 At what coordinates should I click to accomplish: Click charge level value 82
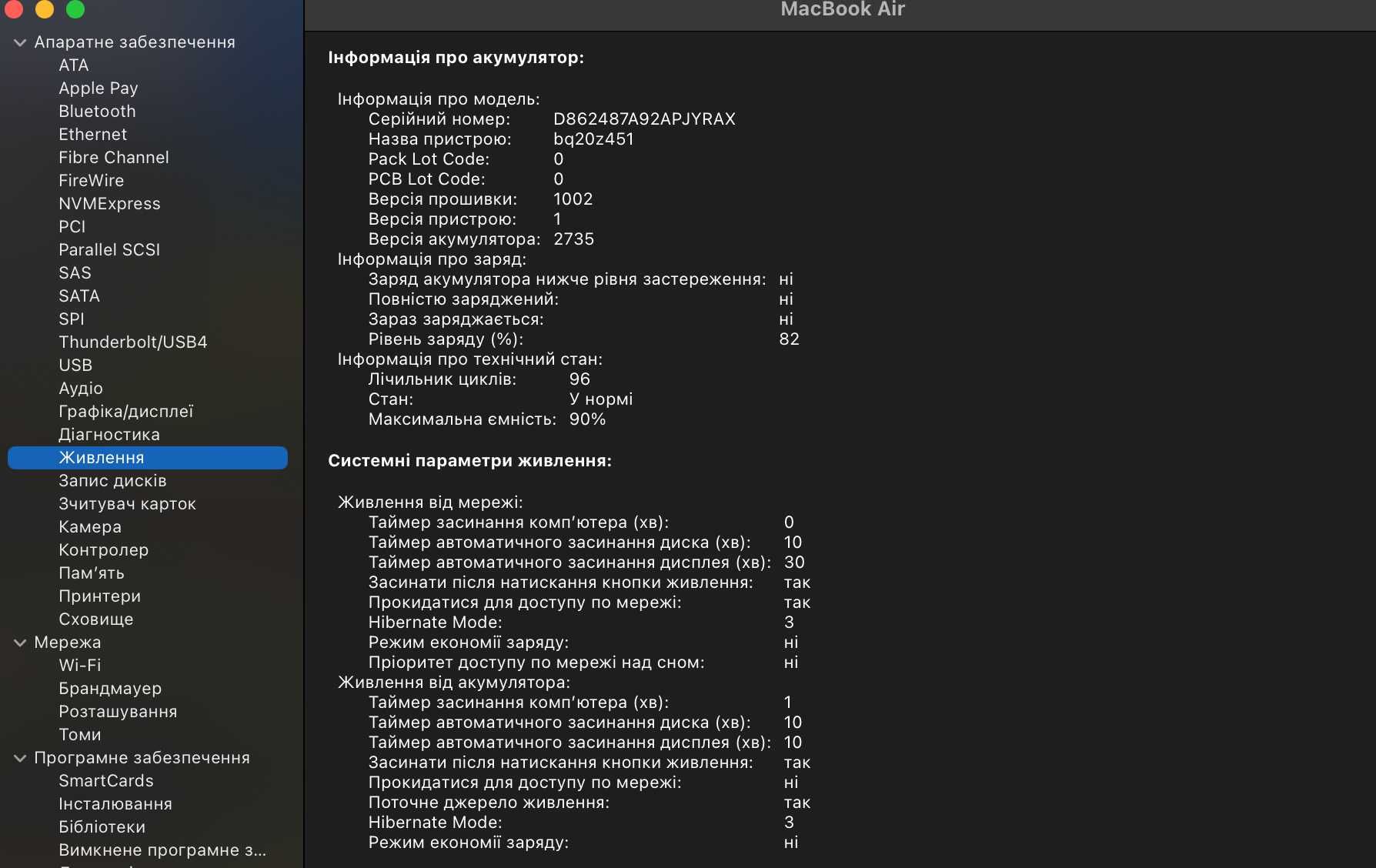coord(790,339)
